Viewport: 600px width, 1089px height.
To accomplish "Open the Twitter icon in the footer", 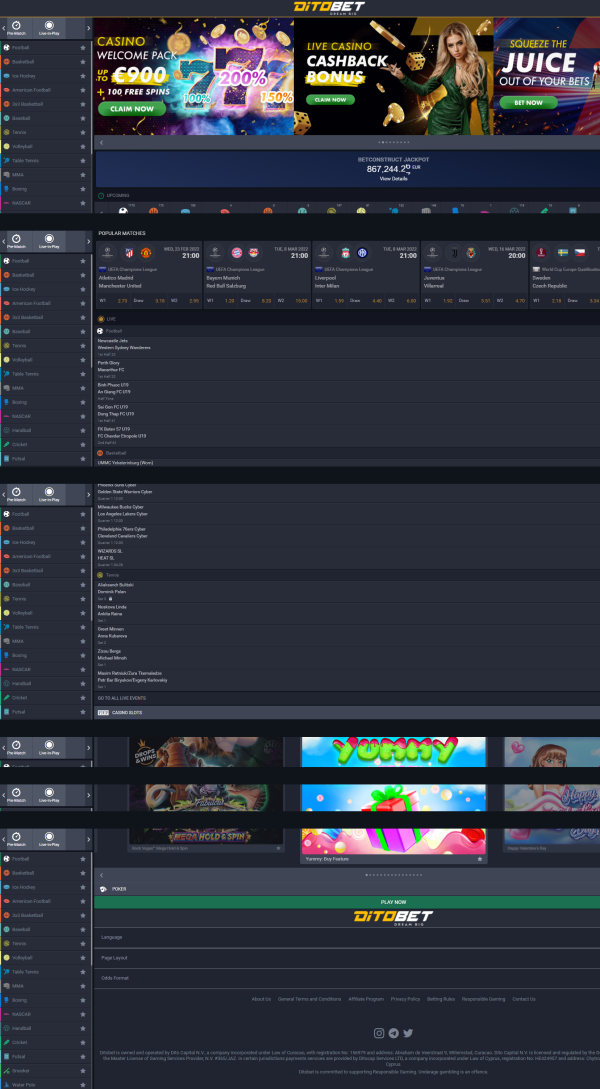I will coord(408,1033).
